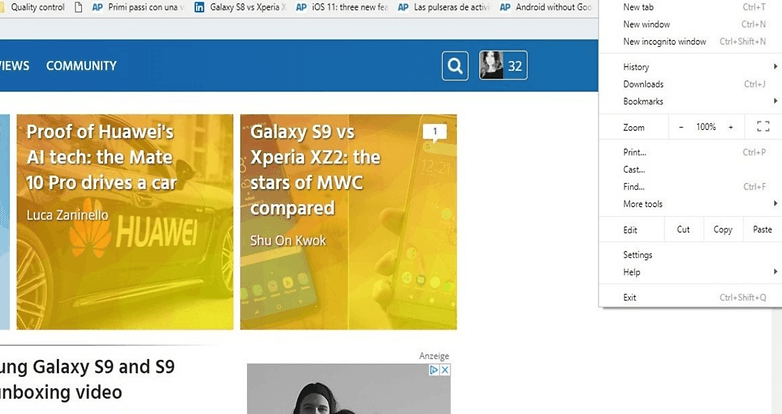Screen dimensions: 782x414
Task: Open 'Las pulseras de activi' bookmark
Action: [444, 7]
